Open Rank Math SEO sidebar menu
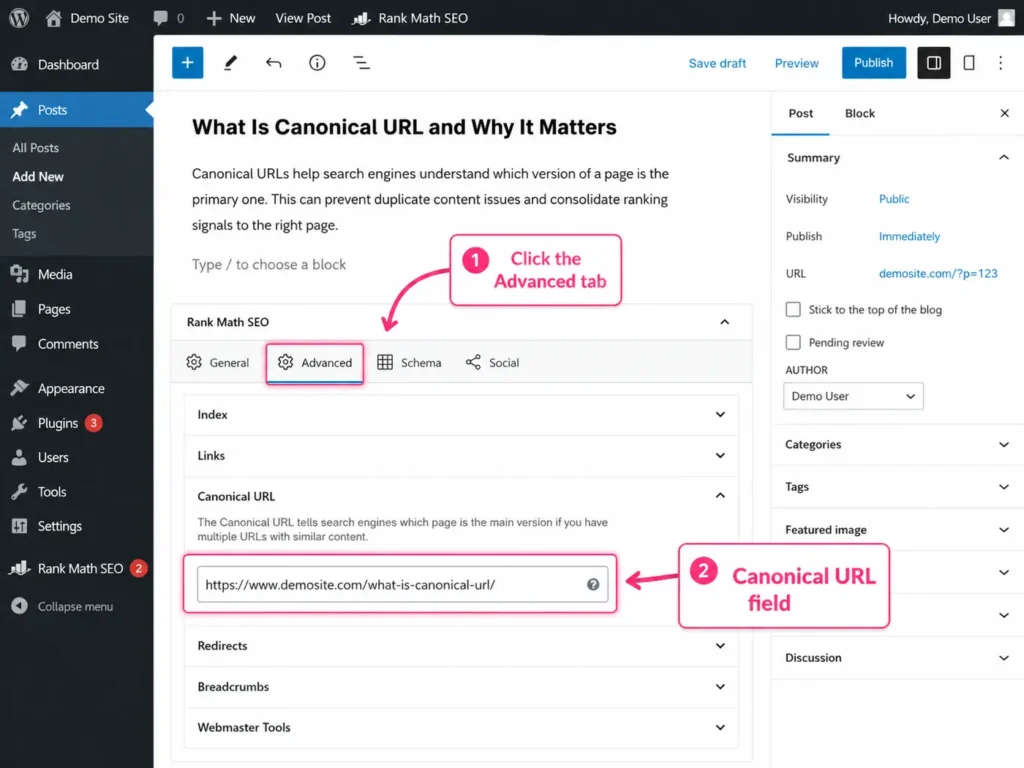 pos(76,569)
